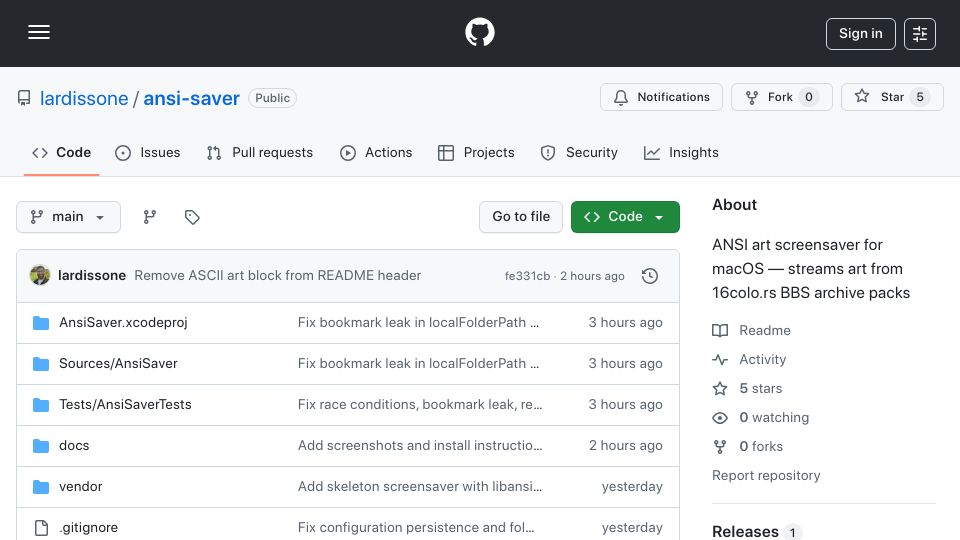Viewport: 960px width, 540px height.
Task: Open 'Fix race conditions, bookmark leak' commit message
Action: 420,405
